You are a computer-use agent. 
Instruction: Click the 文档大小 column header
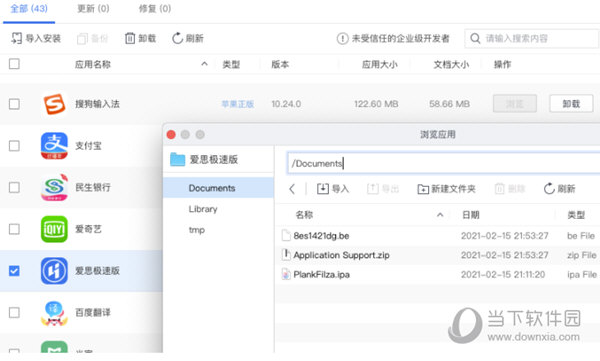point(451,64)
